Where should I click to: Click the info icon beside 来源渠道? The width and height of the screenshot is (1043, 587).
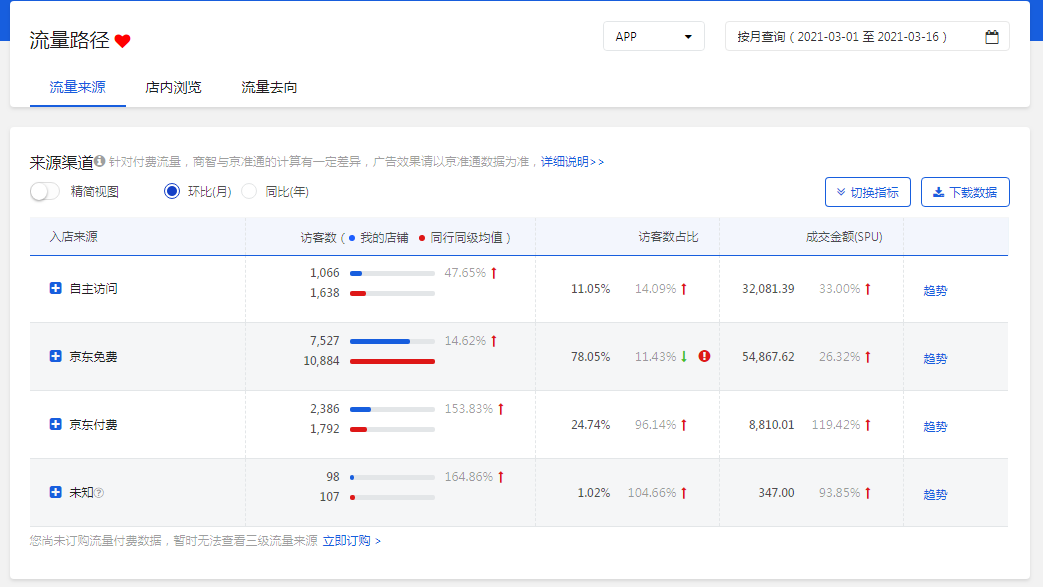[99, 161]
